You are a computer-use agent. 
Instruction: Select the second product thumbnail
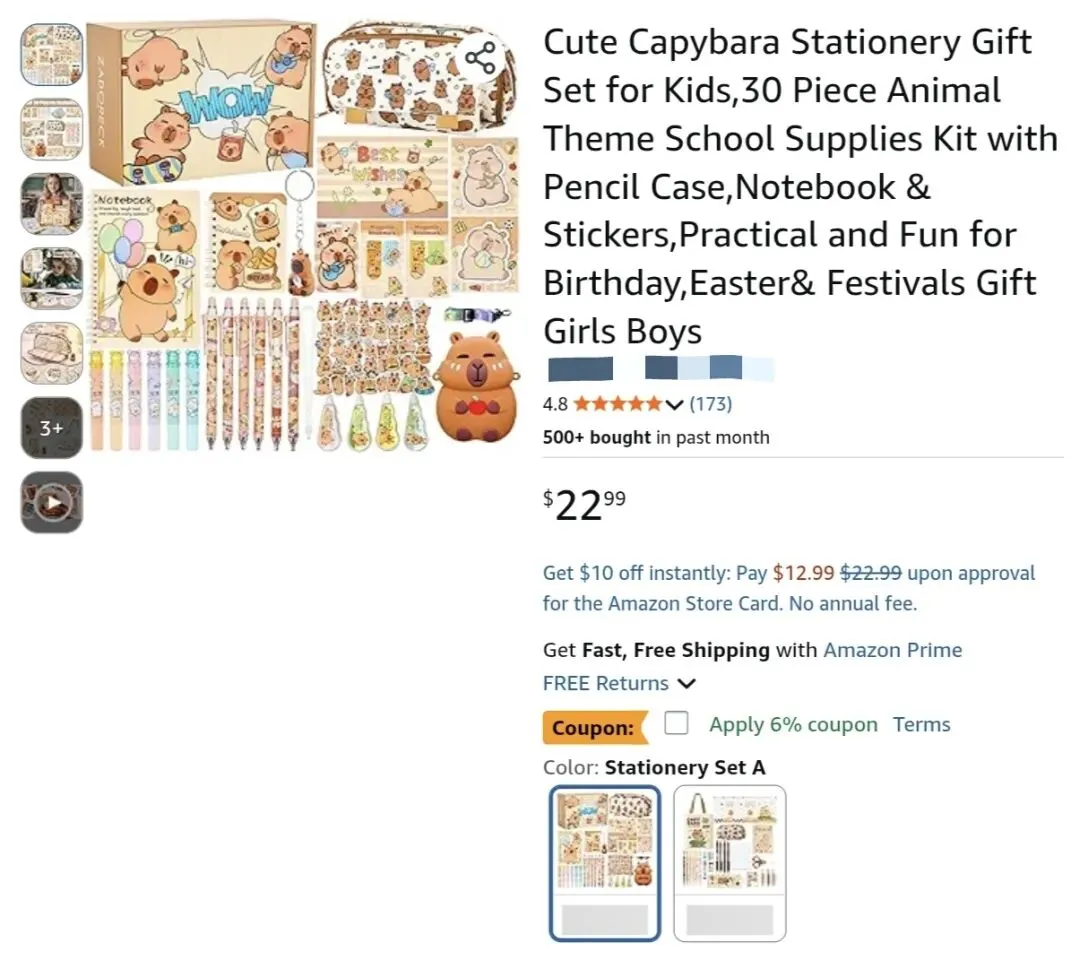point(52,129)
